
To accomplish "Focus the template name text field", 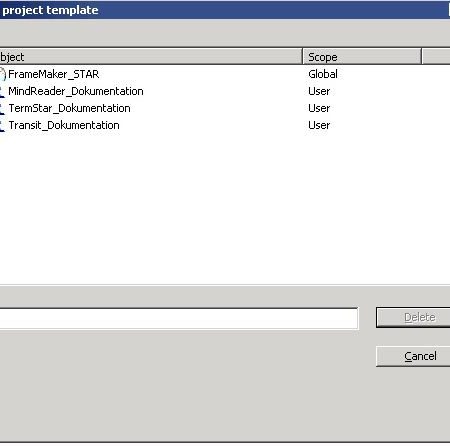I will coord(179,319).
